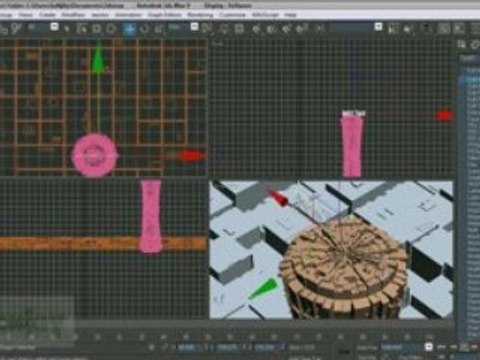480x360 pixels.
Task: Open Edit Named Selection Sets
Action: coord(319,29)
